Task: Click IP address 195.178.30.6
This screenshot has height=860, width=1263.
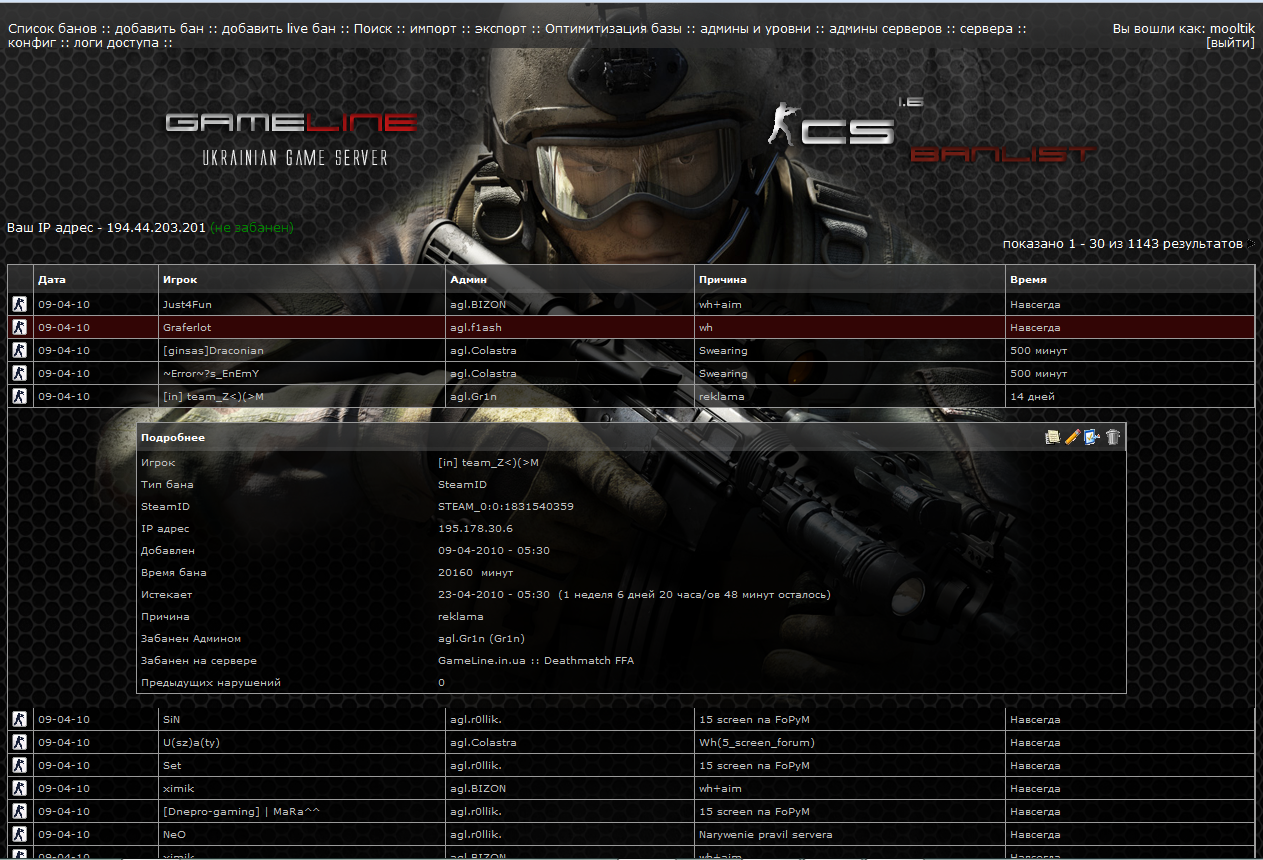Action: [x=475, y=528]
